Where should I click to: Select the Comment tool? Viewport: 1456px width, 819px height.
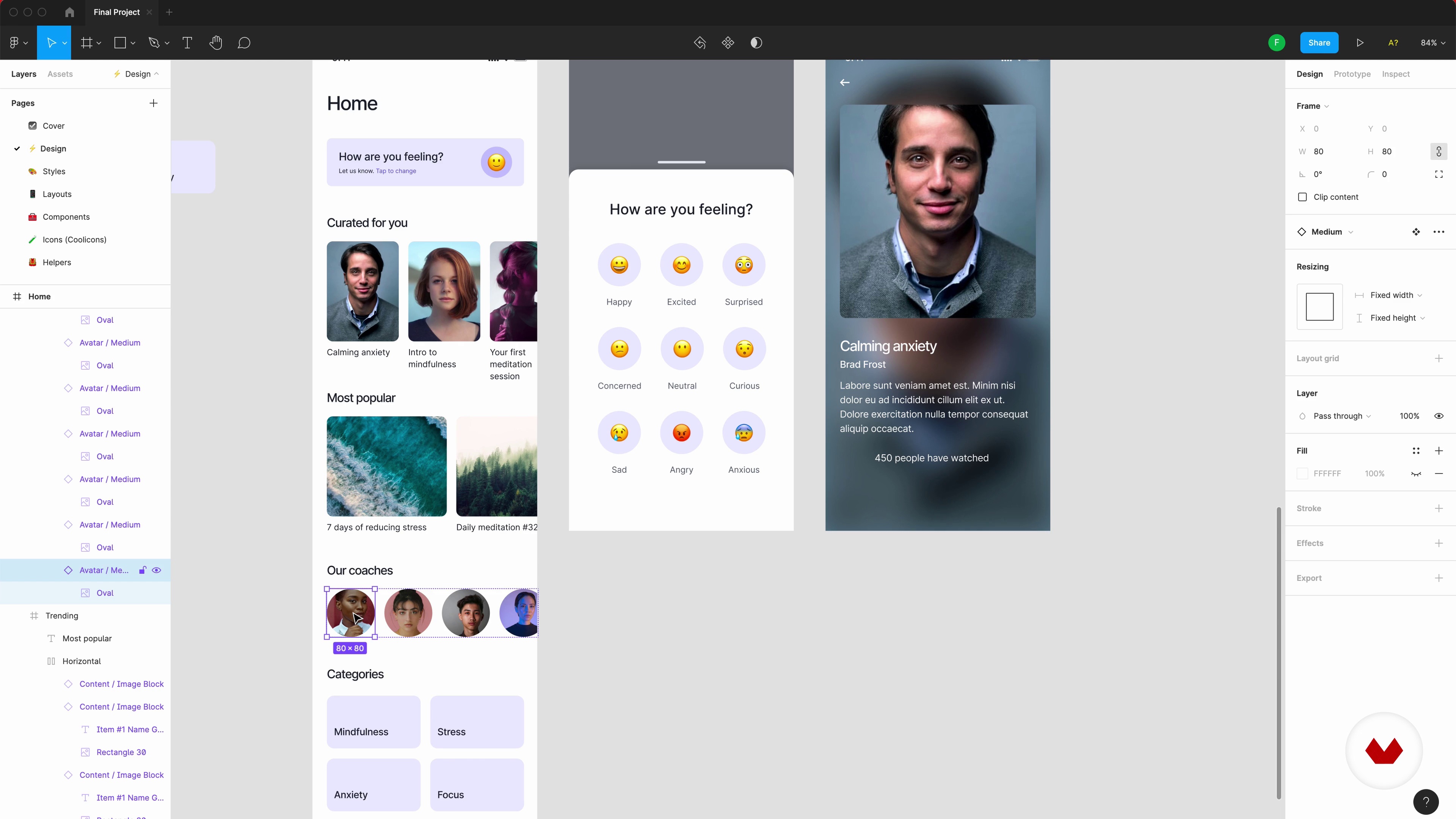point(243,43)
